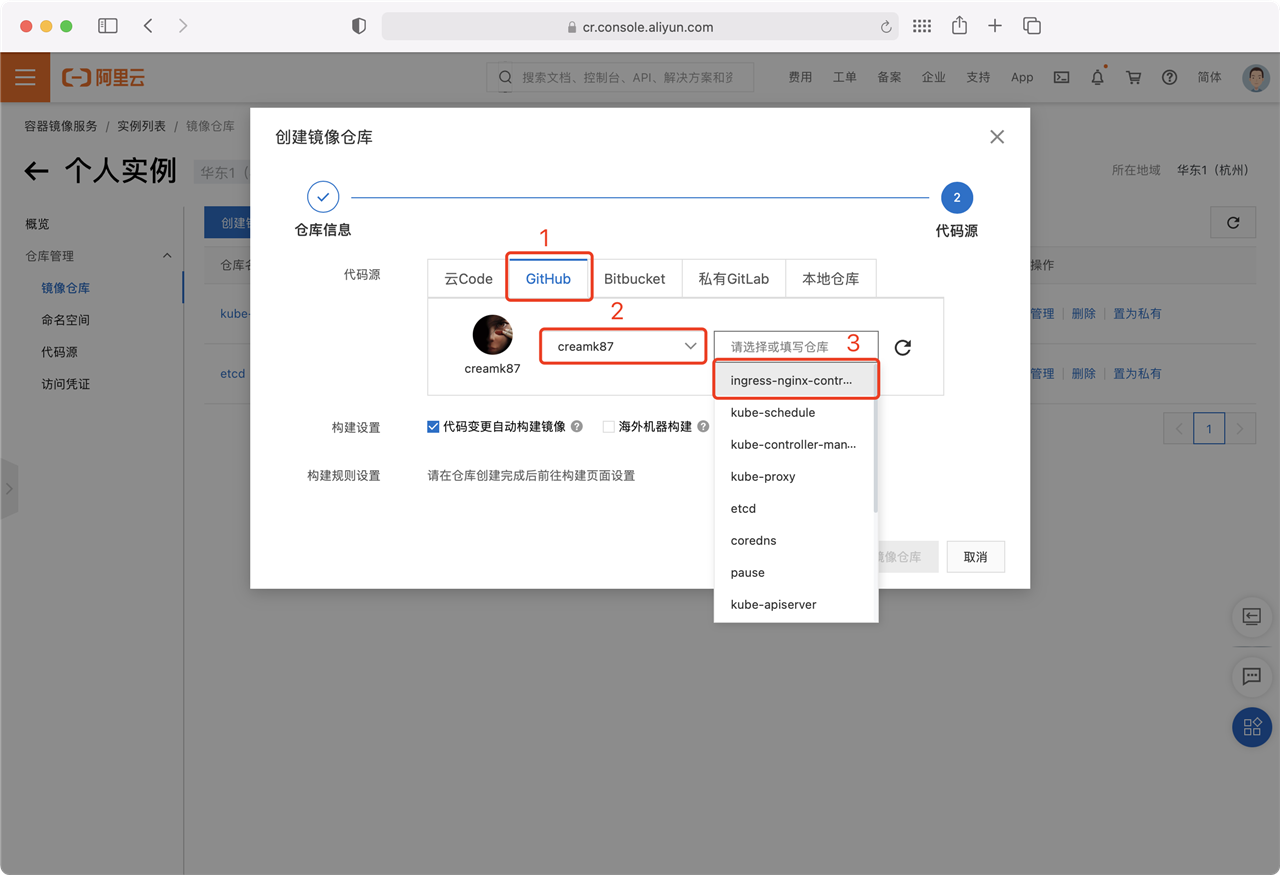Toggle 代码变更自动构建镜像 checkbox
This screenshot has width=1280, height=875.
click(433, 426)
